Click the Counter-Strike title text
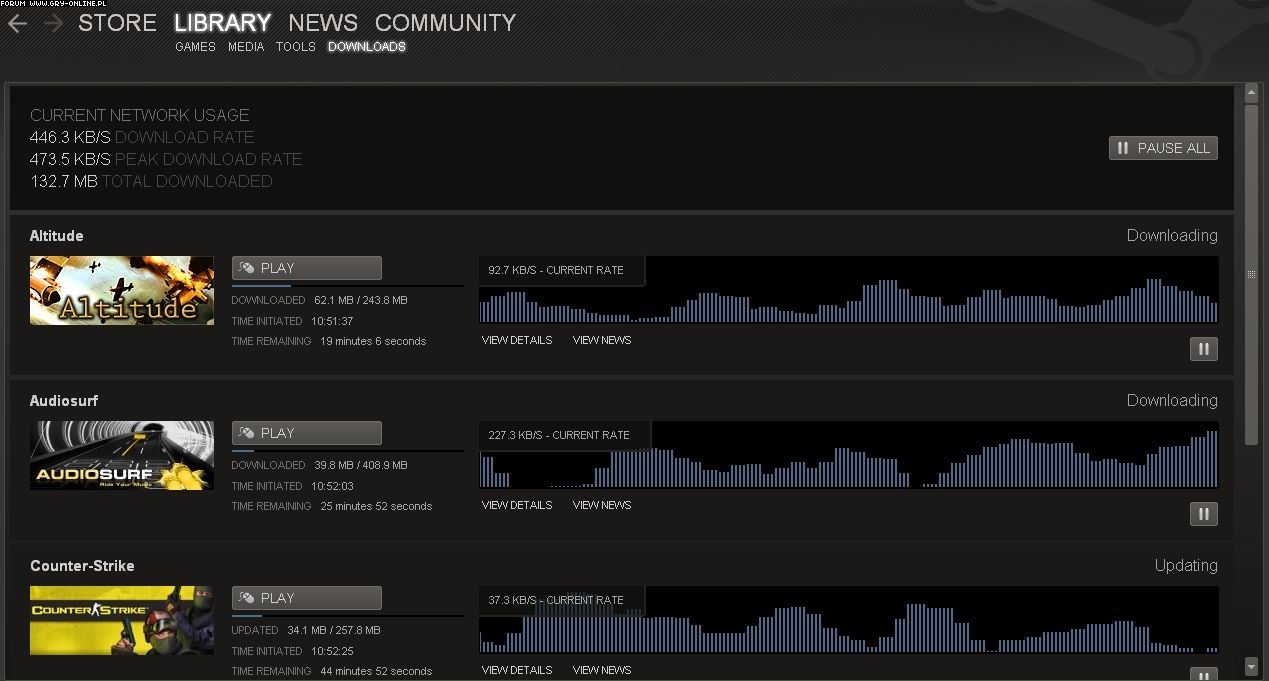Screen dimensions: 1269x681 (x=82, y=566)
